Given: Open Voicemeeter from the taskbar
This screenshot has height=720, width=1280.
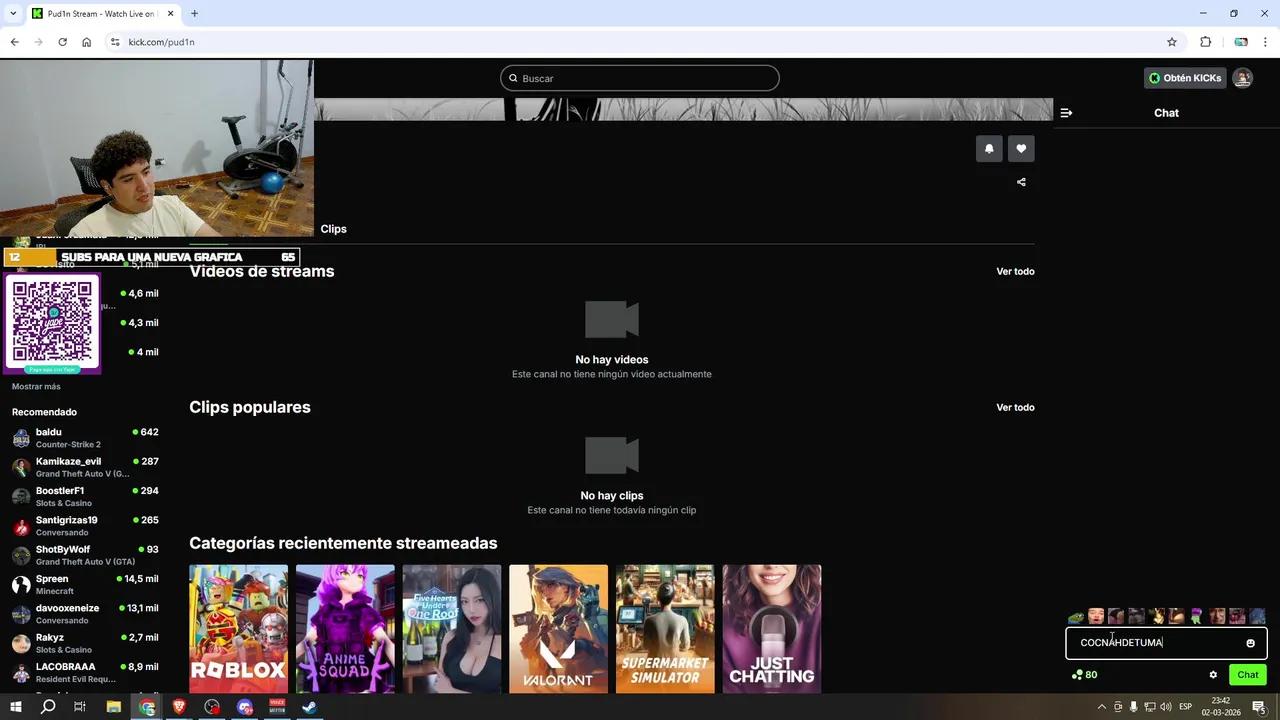Looking at the screenshot, I should (x=278, y=707).
